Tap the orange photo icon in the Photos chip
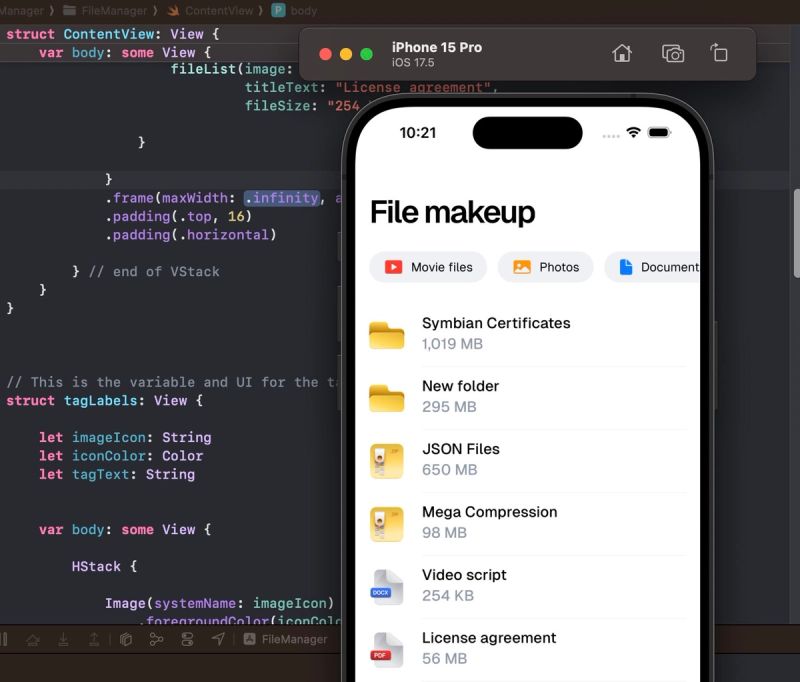 click(x=522, y=267)
